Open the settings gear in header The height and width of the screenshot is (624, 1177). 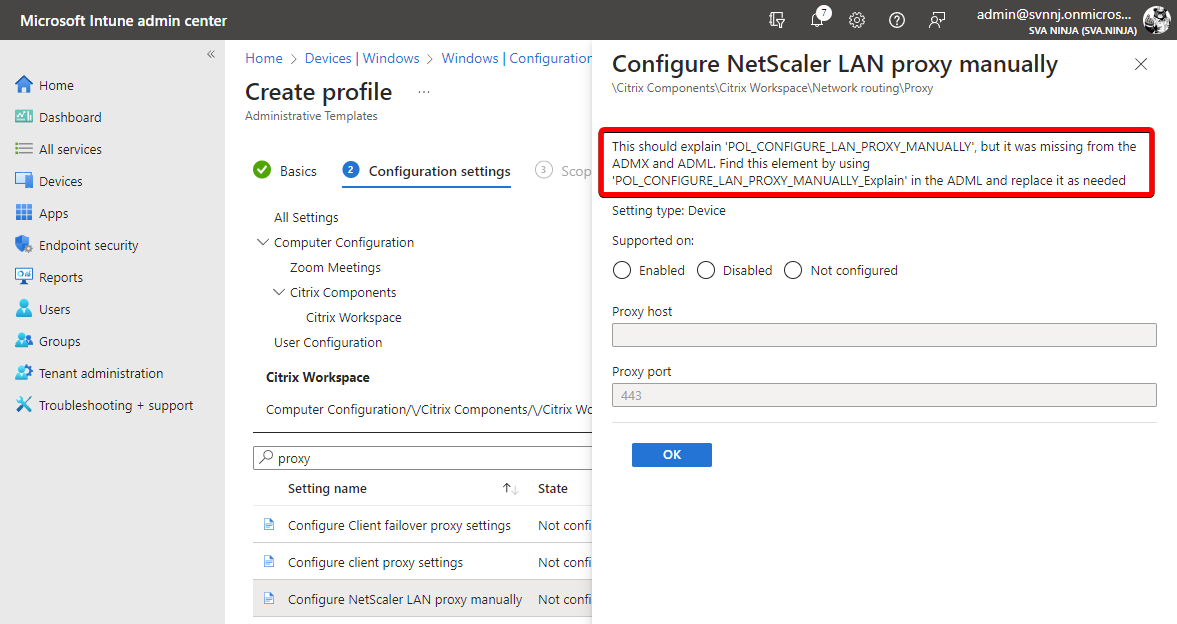857,20
